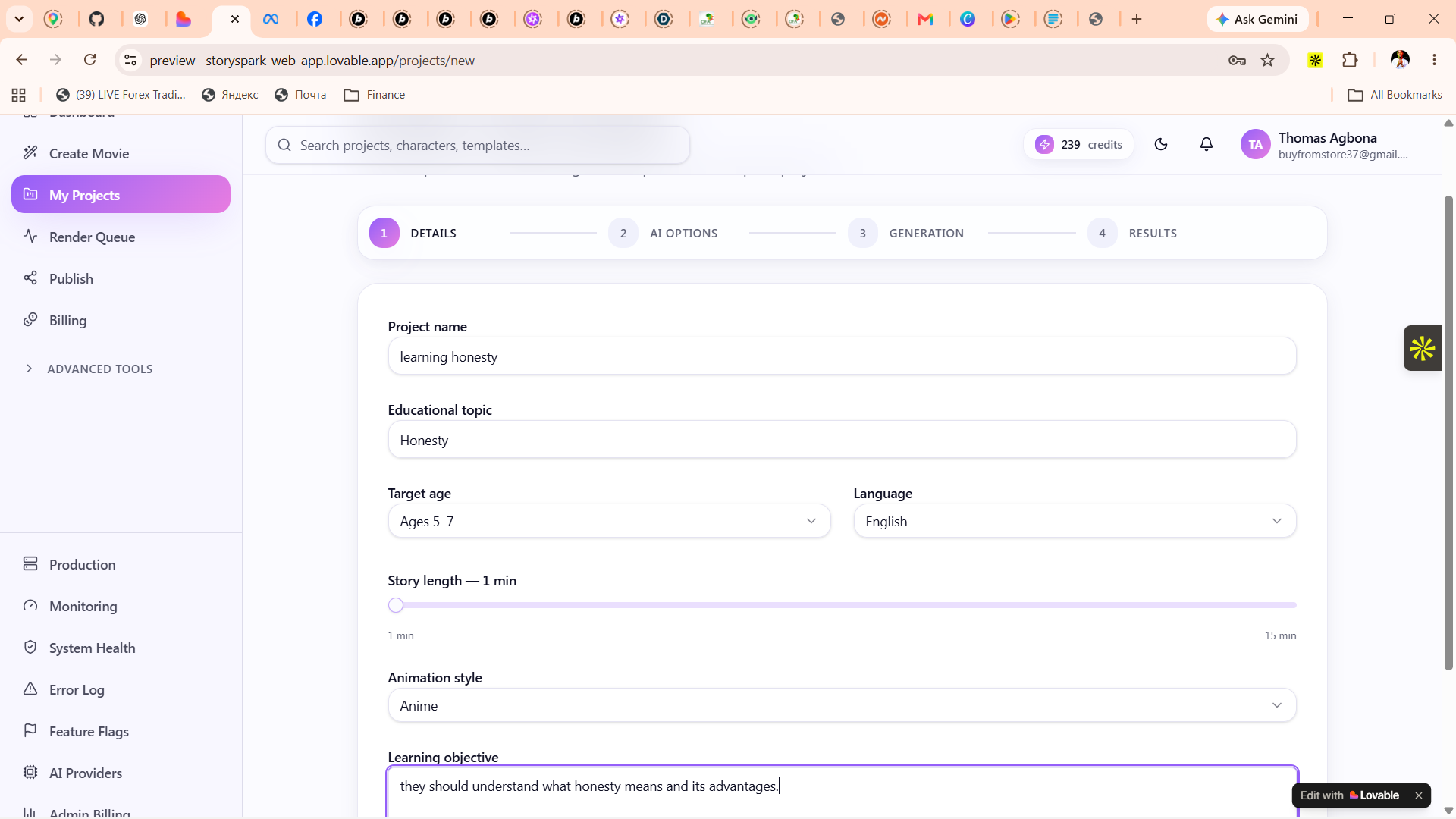The height and width of the screenshot is (819, 1456).
Task: Open the Language dropdown
Action: pyautogui.click(x=1075, y=521)
